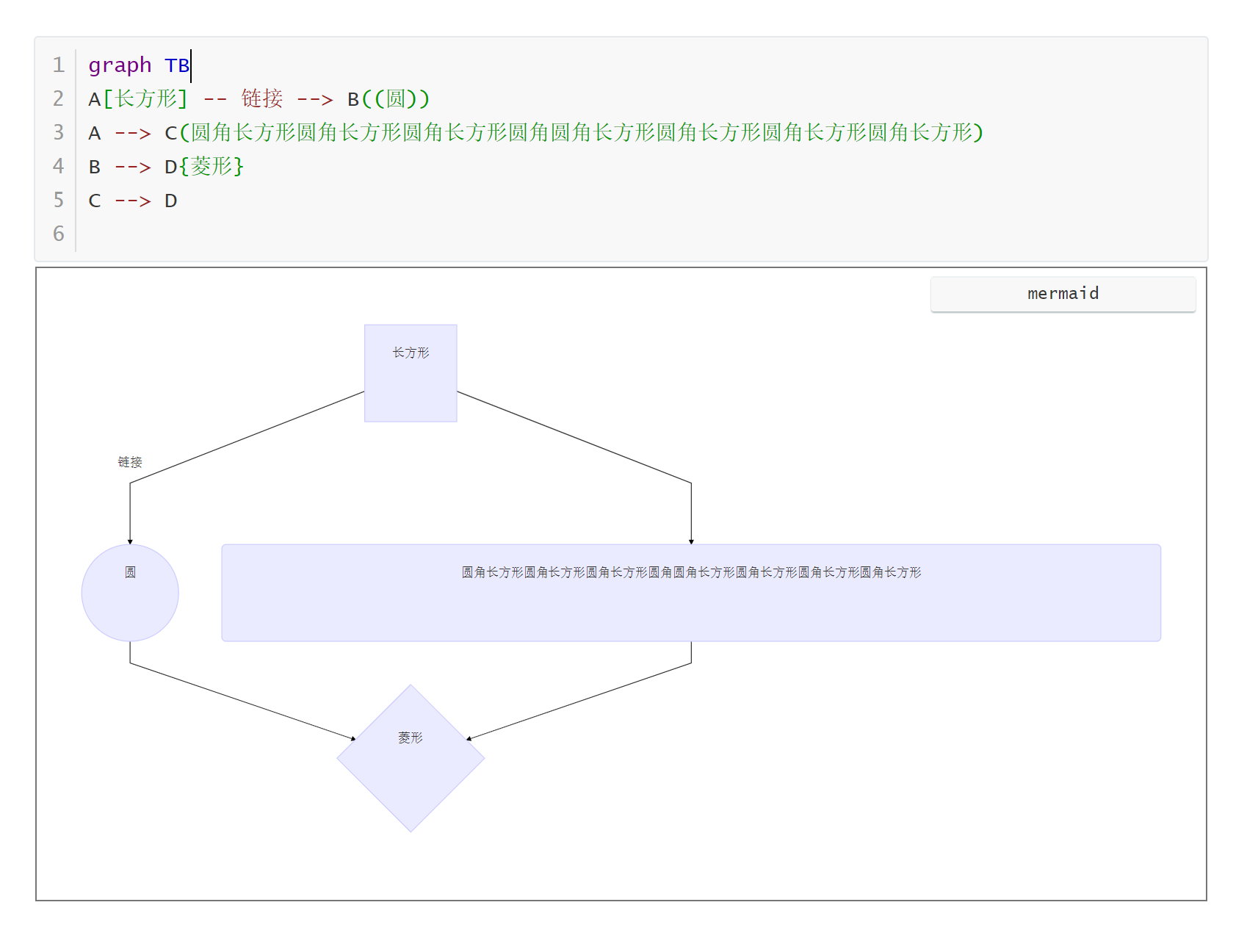Select the 圆 circle node in the diagram

pos(130,592)
